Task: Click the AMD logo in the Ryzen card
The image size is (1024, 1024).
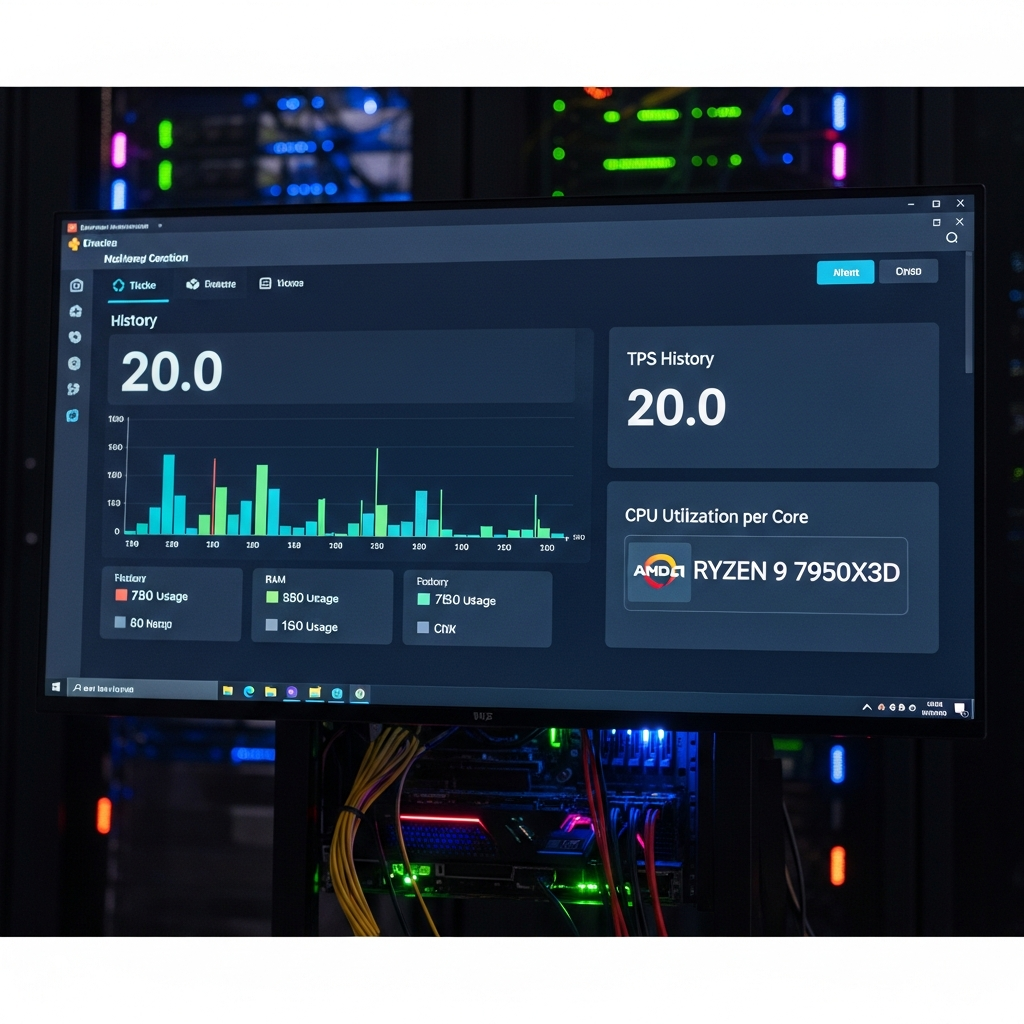Action: coord(659,571)
